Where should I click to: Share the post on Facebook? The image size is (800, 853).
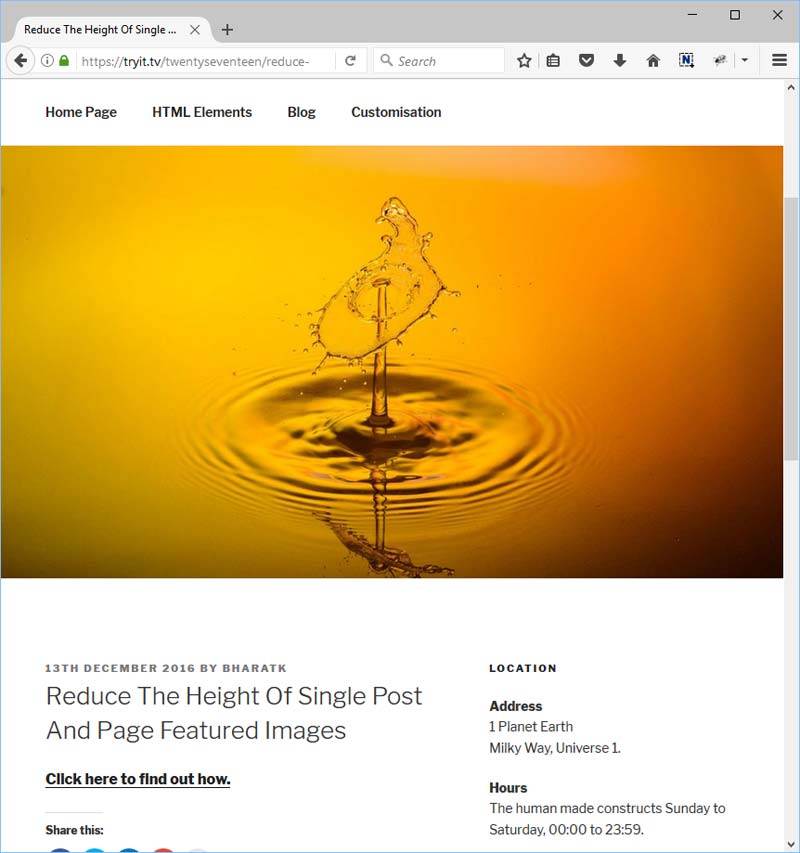(x=60, y=850)
